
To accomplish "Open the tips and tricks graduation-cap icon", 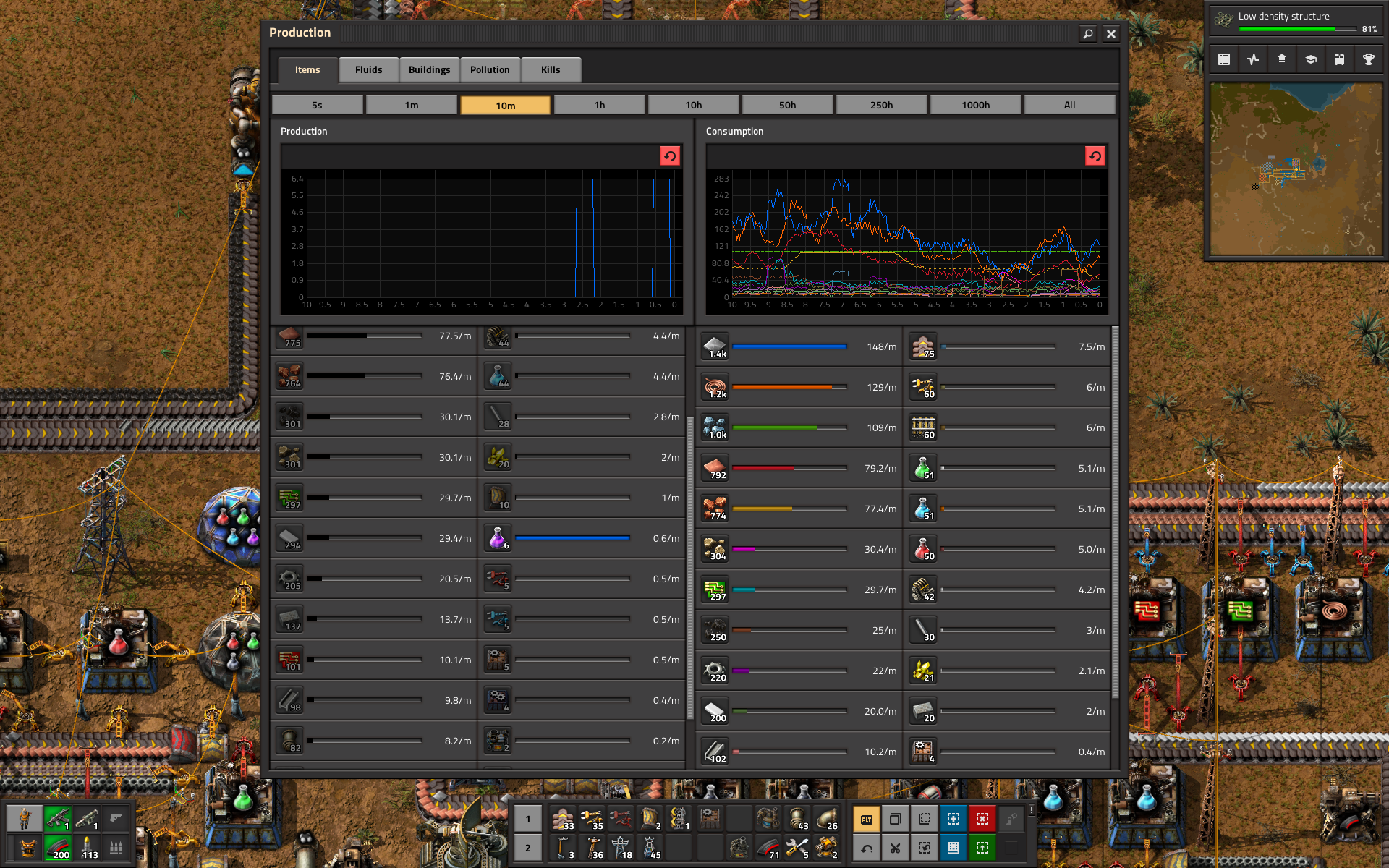I will pyautogui.click(x=1310, y=60).
